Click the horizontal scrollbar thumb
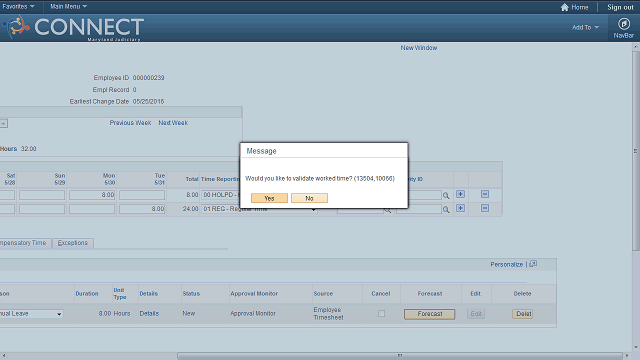640x360 pixels. [x=400, y=356]
